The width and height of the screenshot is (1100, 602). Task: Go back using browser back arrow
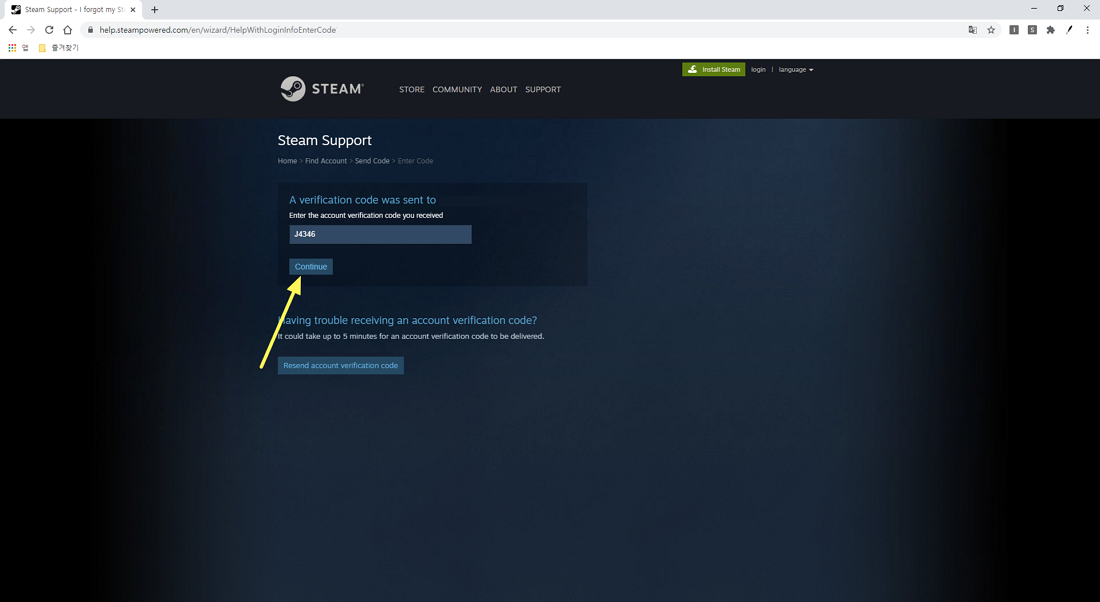(13, 30)
